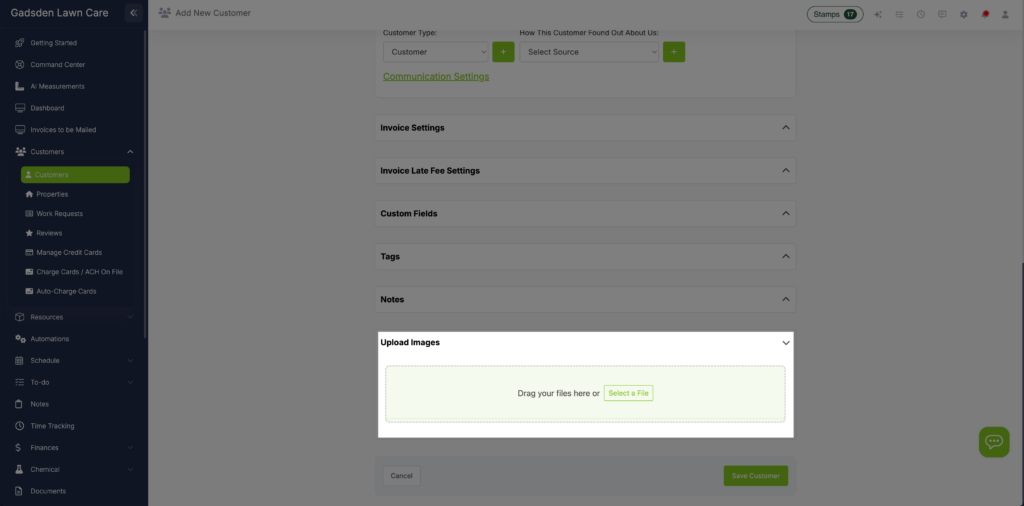Click the Stamps counter pill

pos(834,14)
